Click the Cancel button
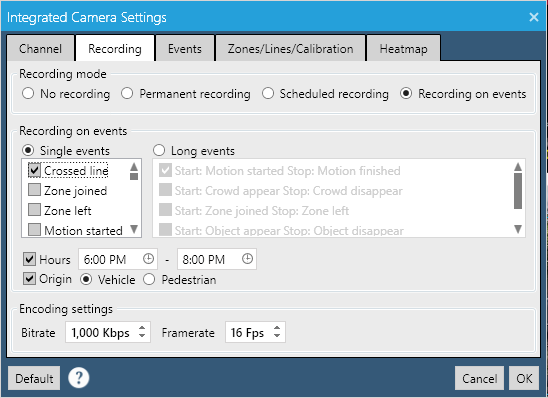The width and height of the screenshot is (548, 398). pyautogui.click(x=479, y=378)
